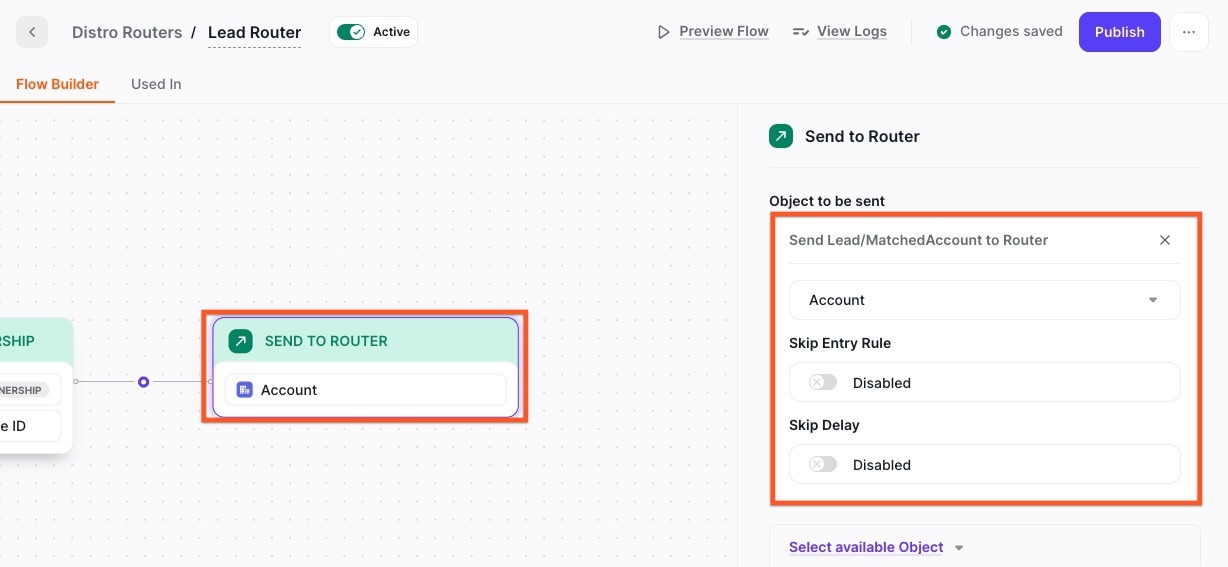Screen dimensions: 1228x567
Task: Click the back arrow button
Action: pyautogui.click(x=32, y=32)
